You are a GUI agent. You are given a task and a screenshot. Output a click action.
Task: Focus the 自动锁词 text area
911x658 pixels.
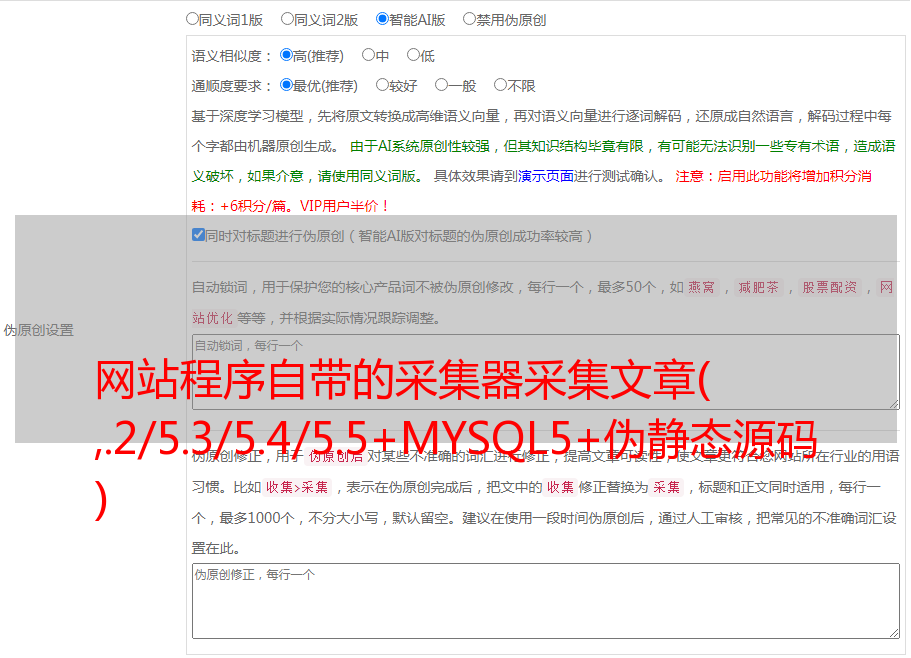tap(546, 372)
